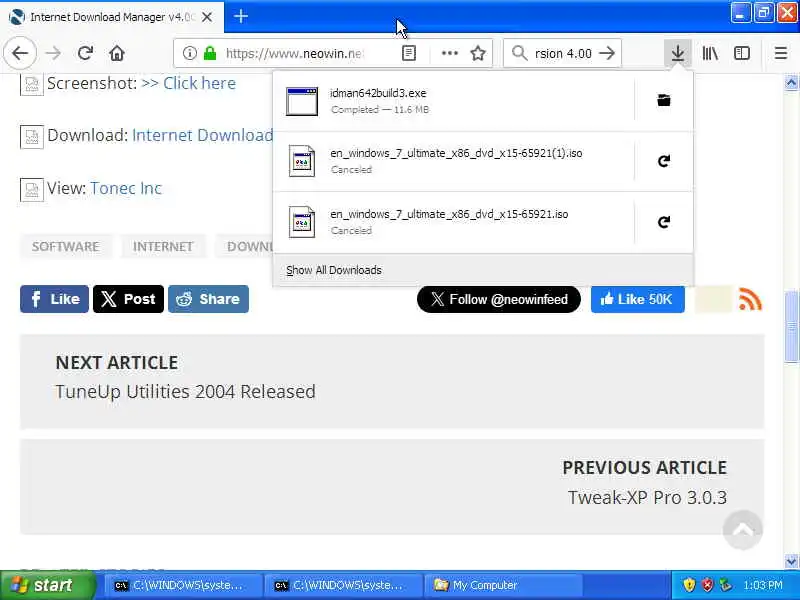The height and width of the screenshot is (600, 800).
Task: Click Show All Downloads
Action: (x=334, y=270)
